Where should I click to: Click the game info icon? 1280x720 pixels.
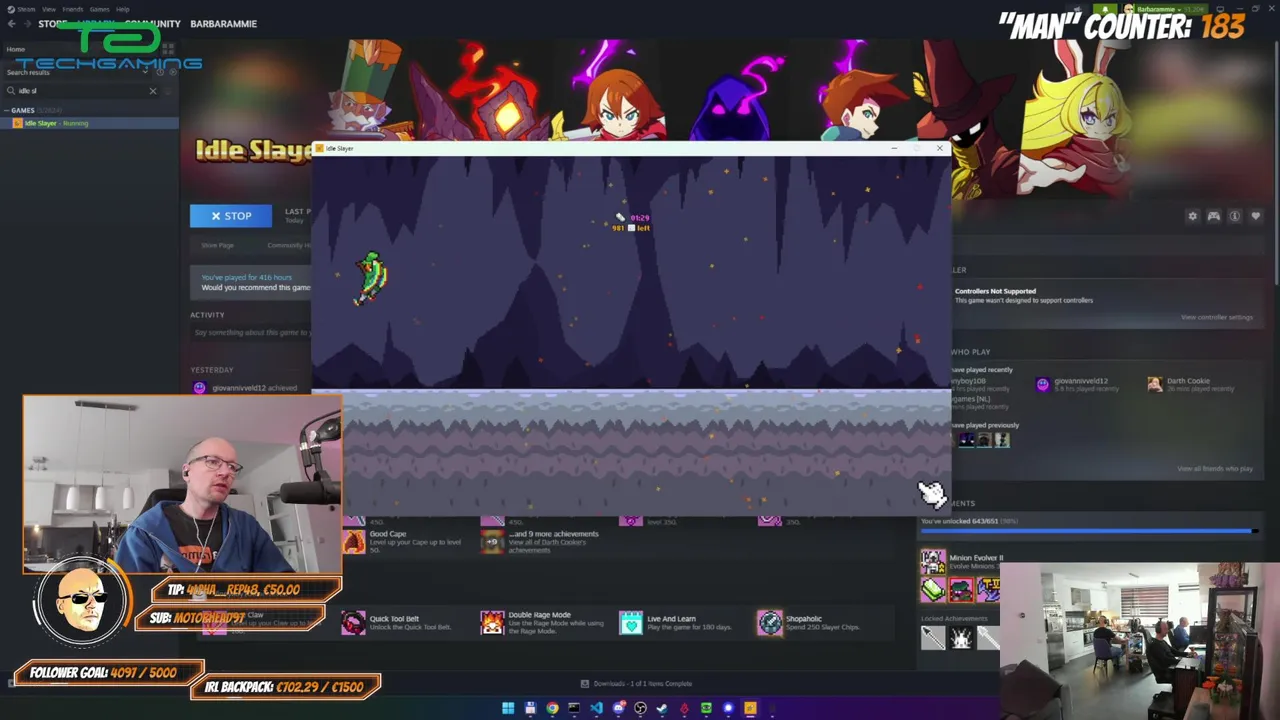pos(1234,216)
